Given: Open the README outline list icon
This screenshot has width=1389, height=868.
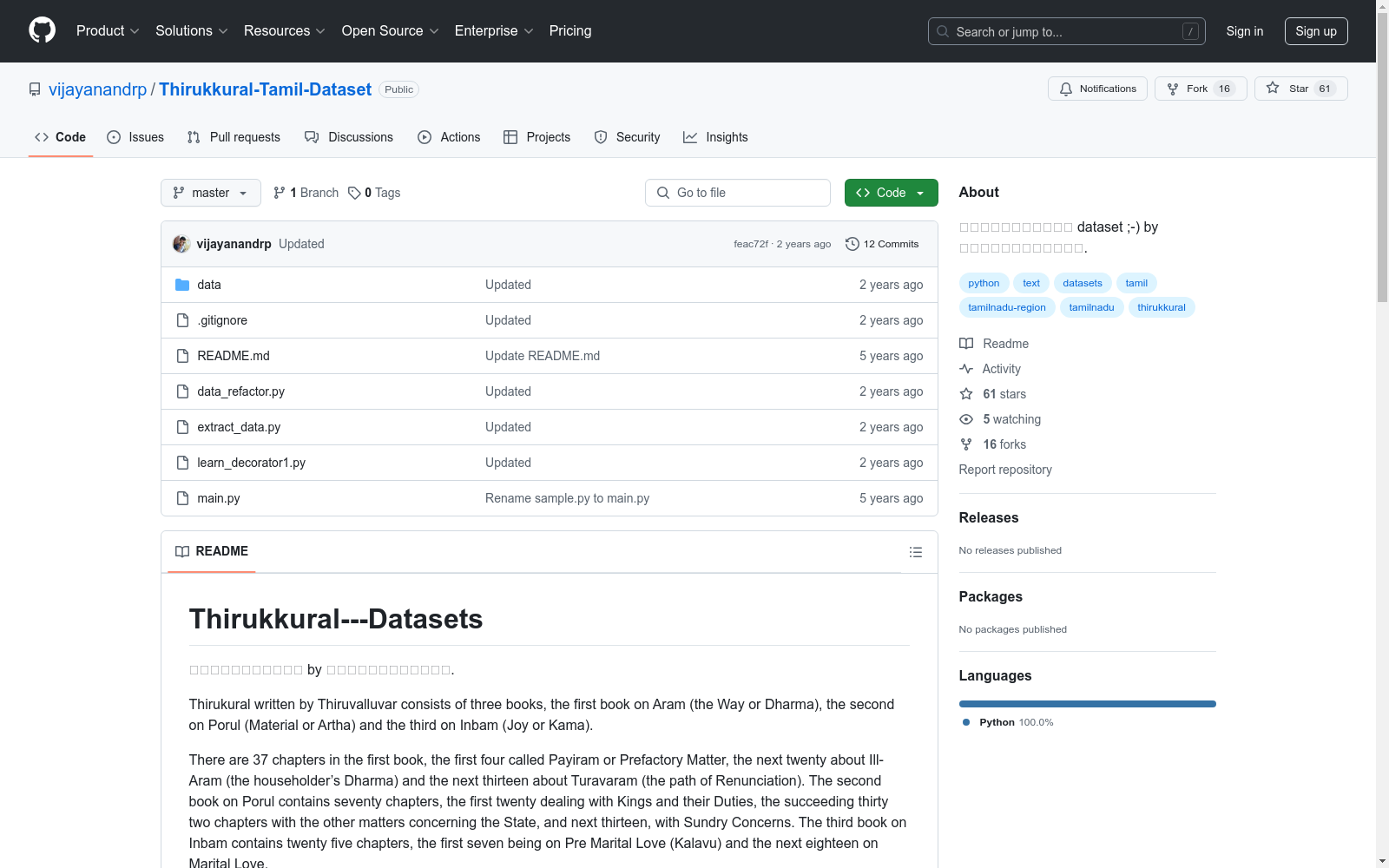Looking at the screenshot, I should coord(915,552).
